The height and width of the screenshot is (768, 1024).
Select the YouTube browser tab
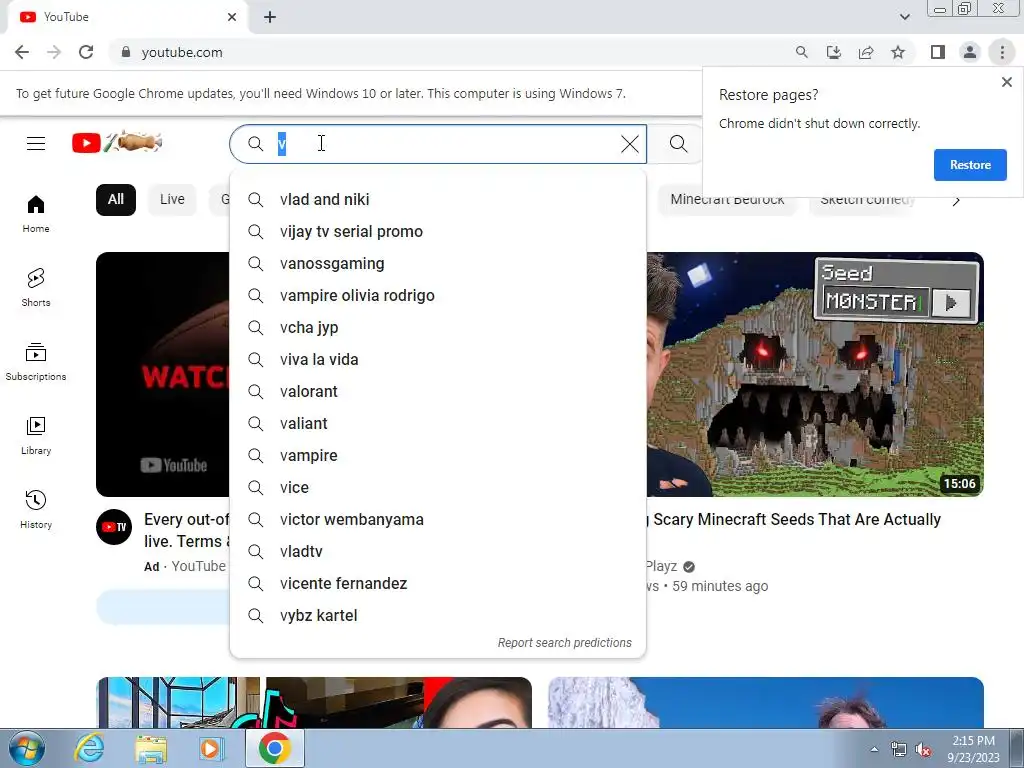click(127, 17)
